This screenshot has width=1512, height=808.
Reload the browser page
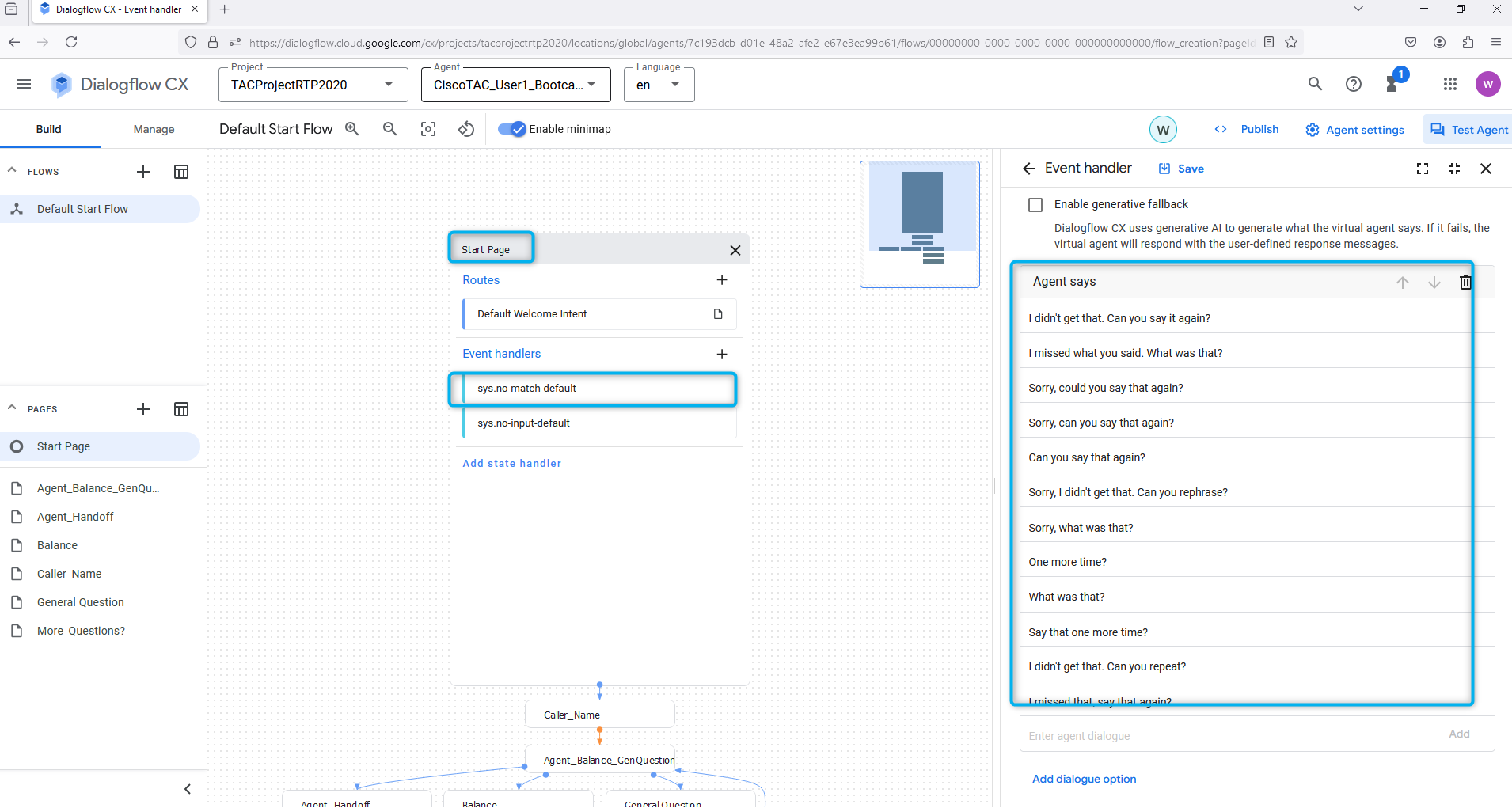click(x=71, y=42)
